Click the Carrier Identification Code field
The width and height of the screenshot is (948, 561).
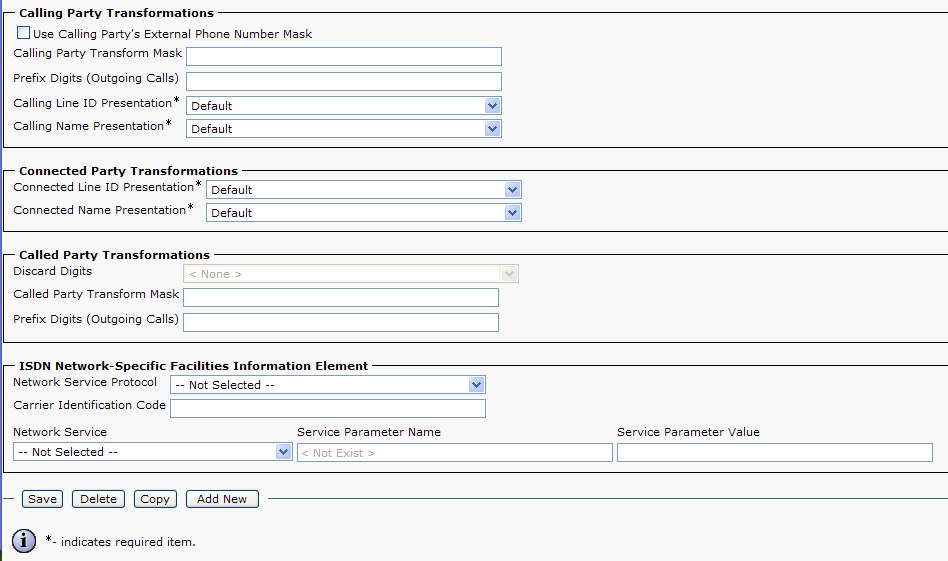click(327, 408)
